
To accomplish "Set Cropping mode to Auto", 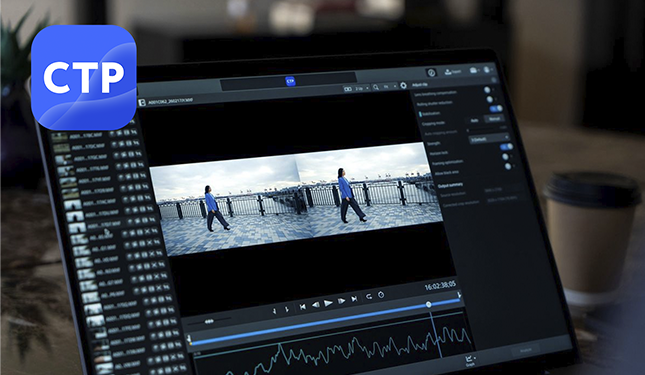I will tap(475, 120).
